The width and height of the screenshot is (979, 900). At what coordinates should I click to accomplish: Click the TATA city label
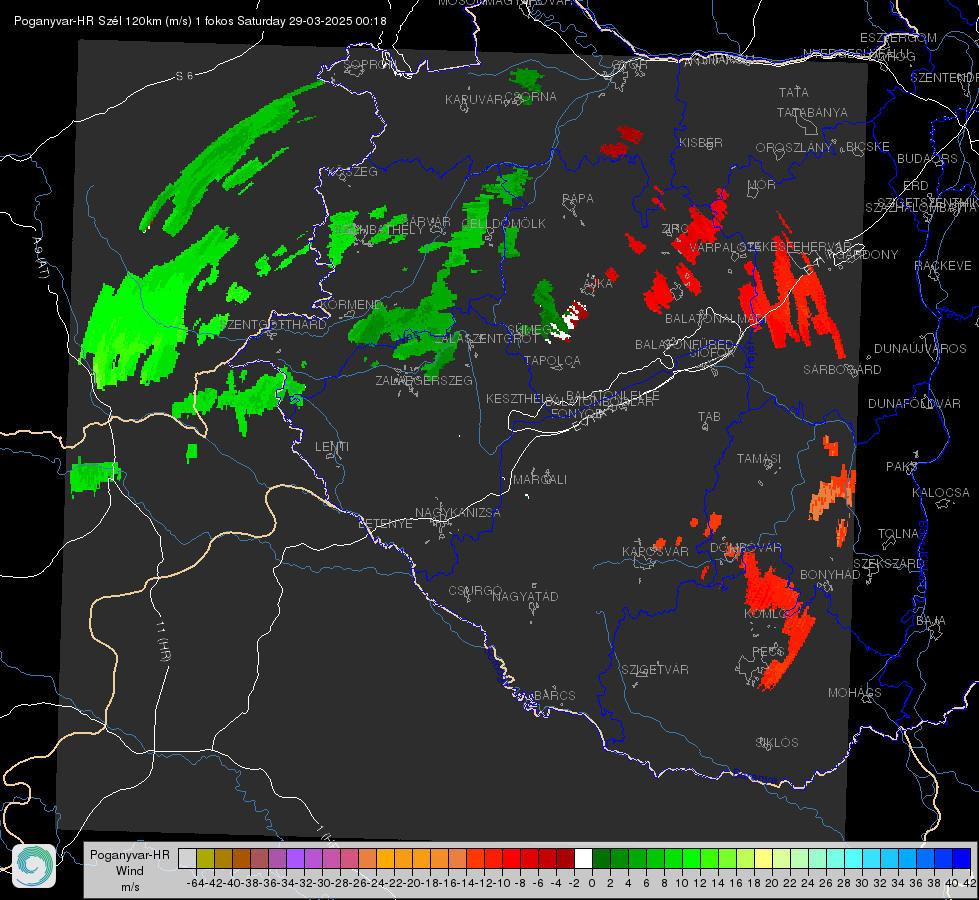pos(794,92)
